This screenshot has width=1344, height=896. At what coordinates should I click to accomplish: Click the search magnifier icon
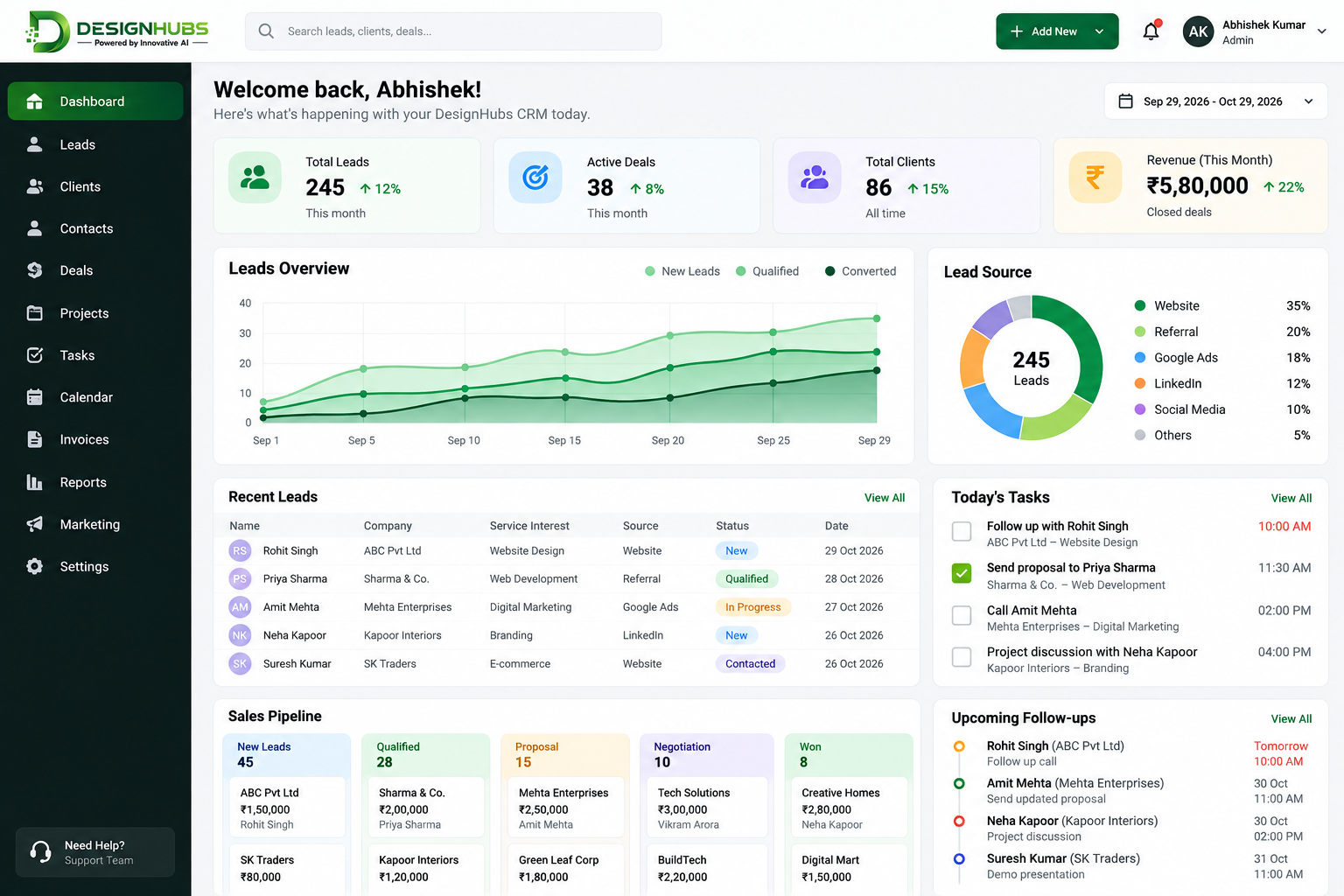tap(266, 31)
